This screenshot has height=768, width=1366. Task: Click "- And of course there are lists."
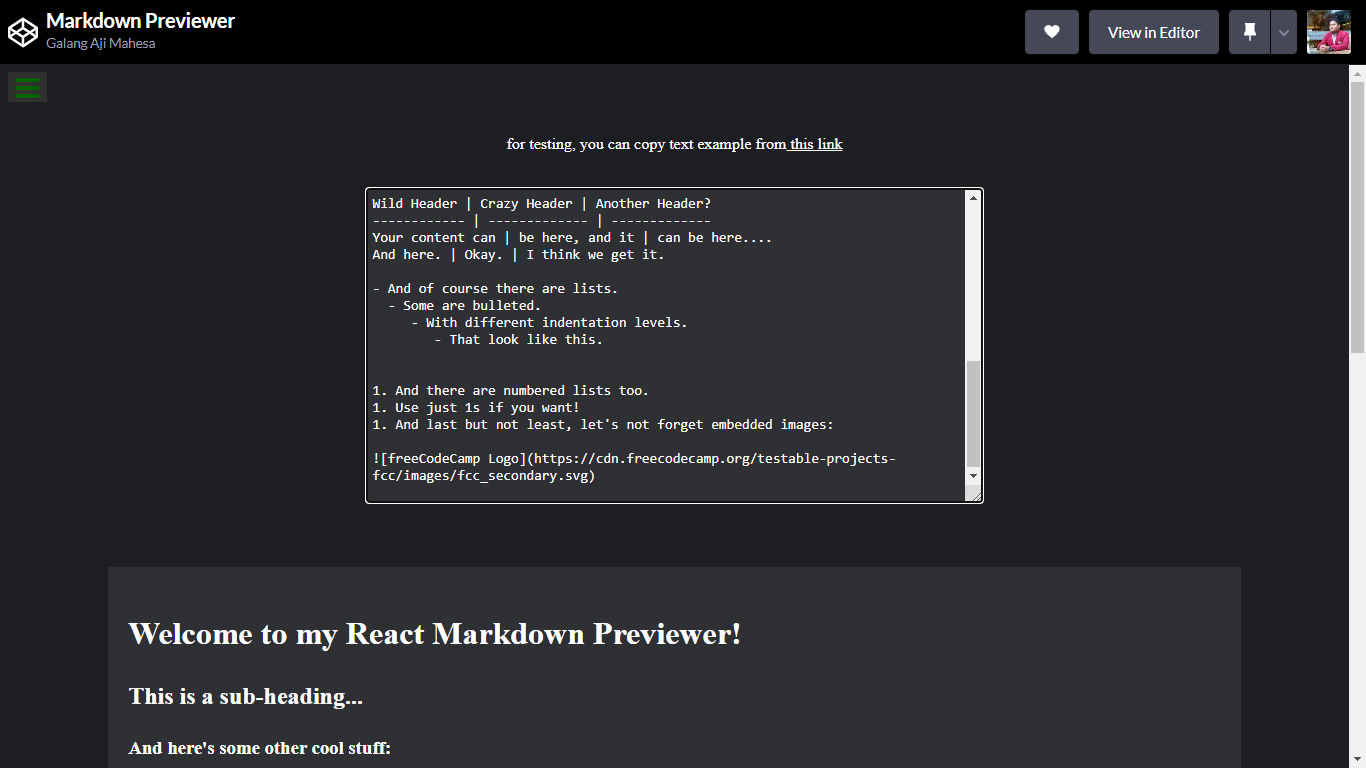coord(495,288)
